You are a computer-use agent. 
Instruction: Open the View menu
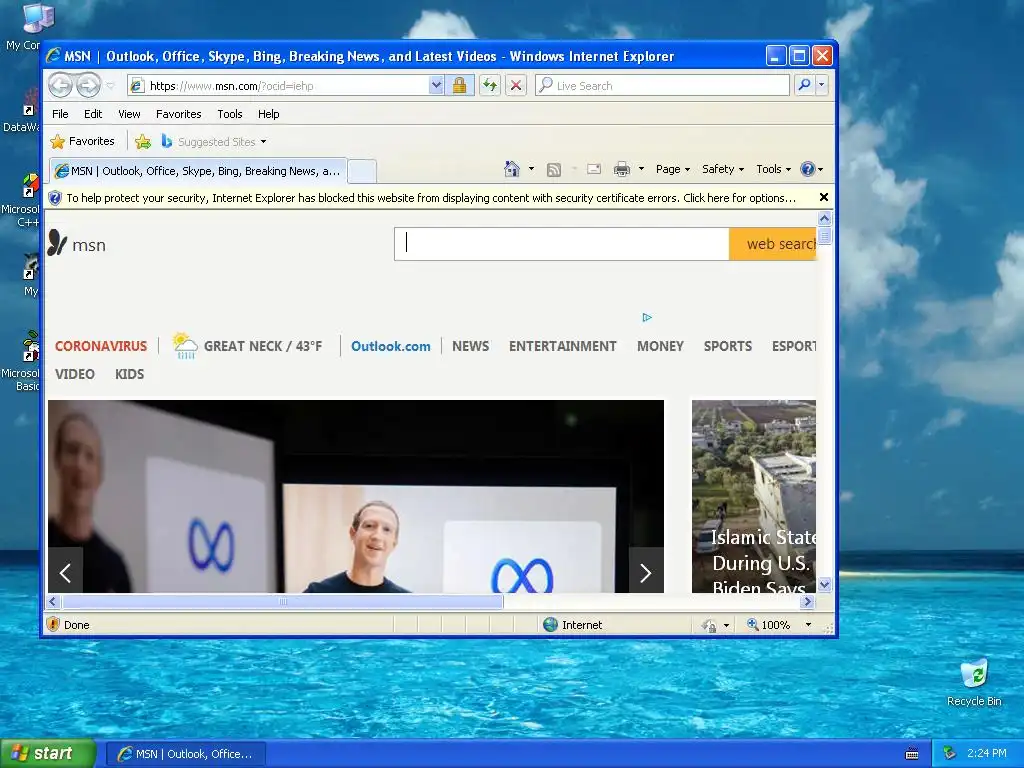click(129, 114)
